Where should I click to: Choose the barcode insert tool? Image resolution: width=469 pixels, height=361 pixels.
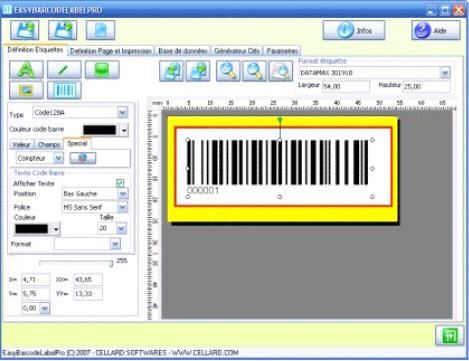click(64, 90)
